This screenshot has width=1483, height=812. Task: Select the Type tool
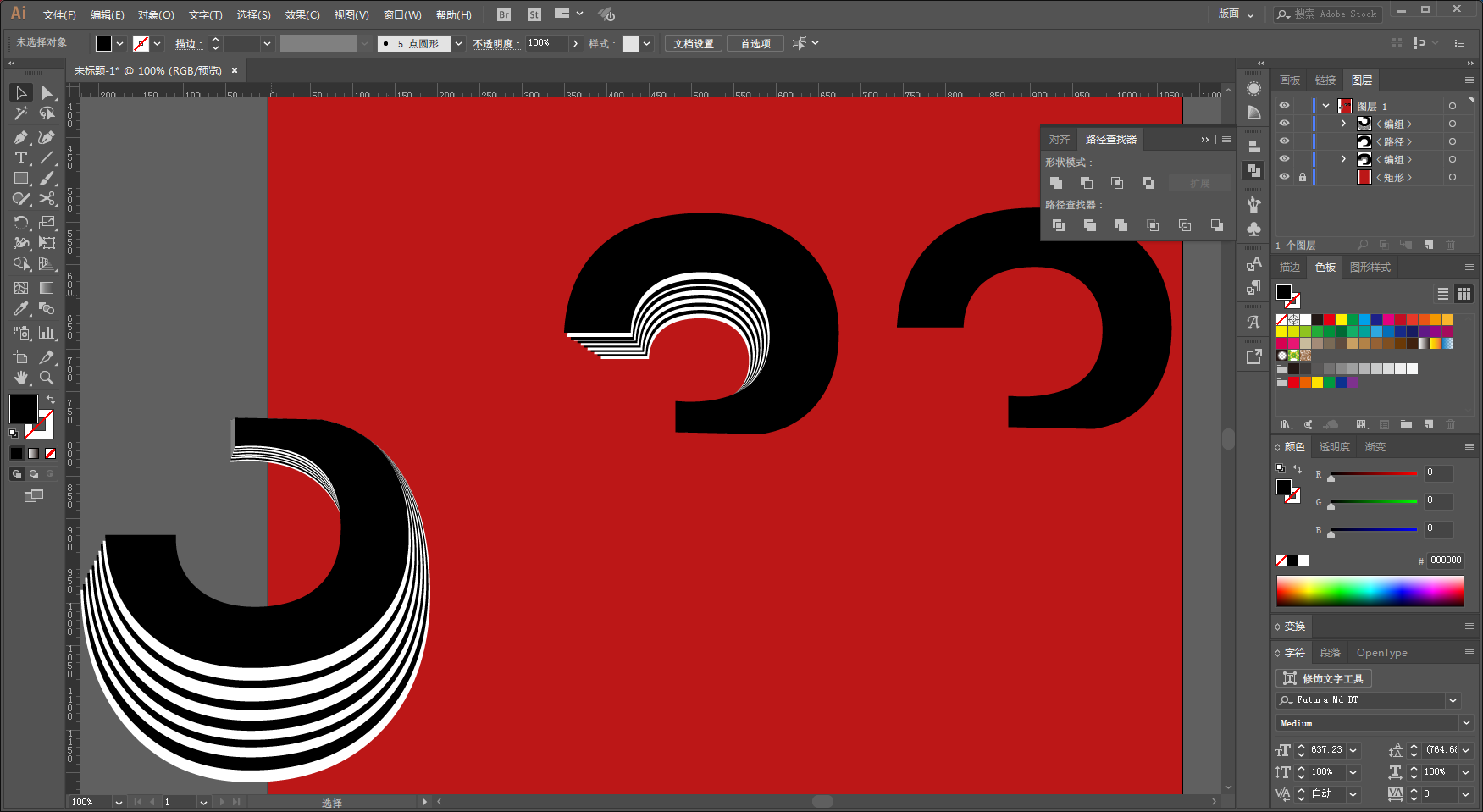coord(21,158)
